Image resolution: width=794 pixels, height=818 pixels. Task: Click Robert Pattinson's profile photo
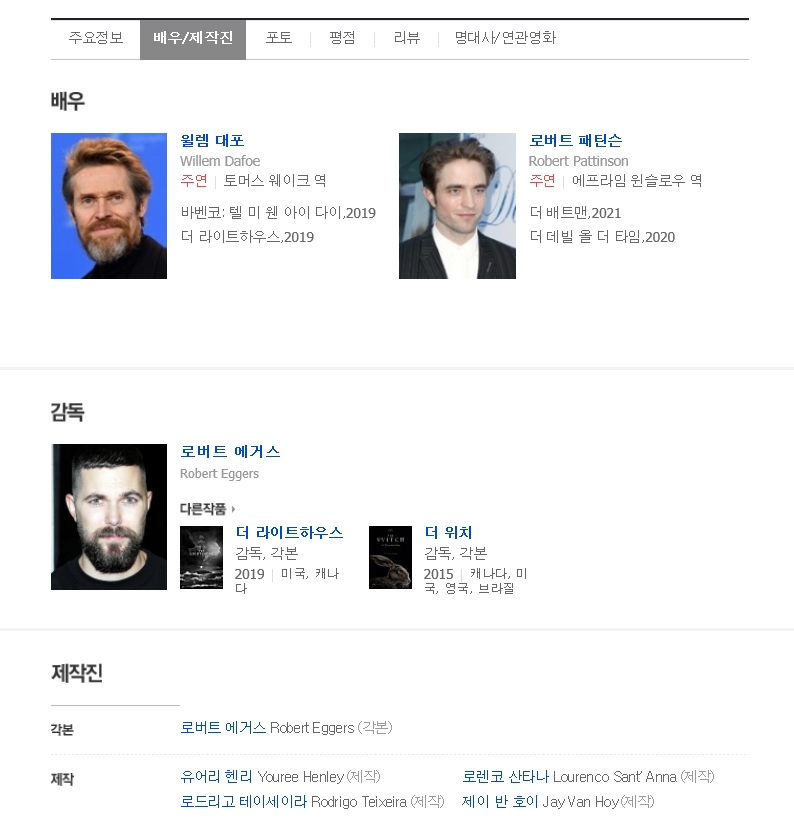(457, 206)
